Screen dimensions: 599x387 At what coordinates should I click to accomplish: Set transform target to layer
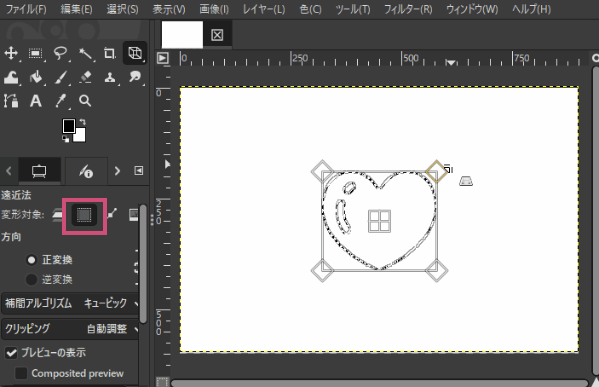coord(57,215)
